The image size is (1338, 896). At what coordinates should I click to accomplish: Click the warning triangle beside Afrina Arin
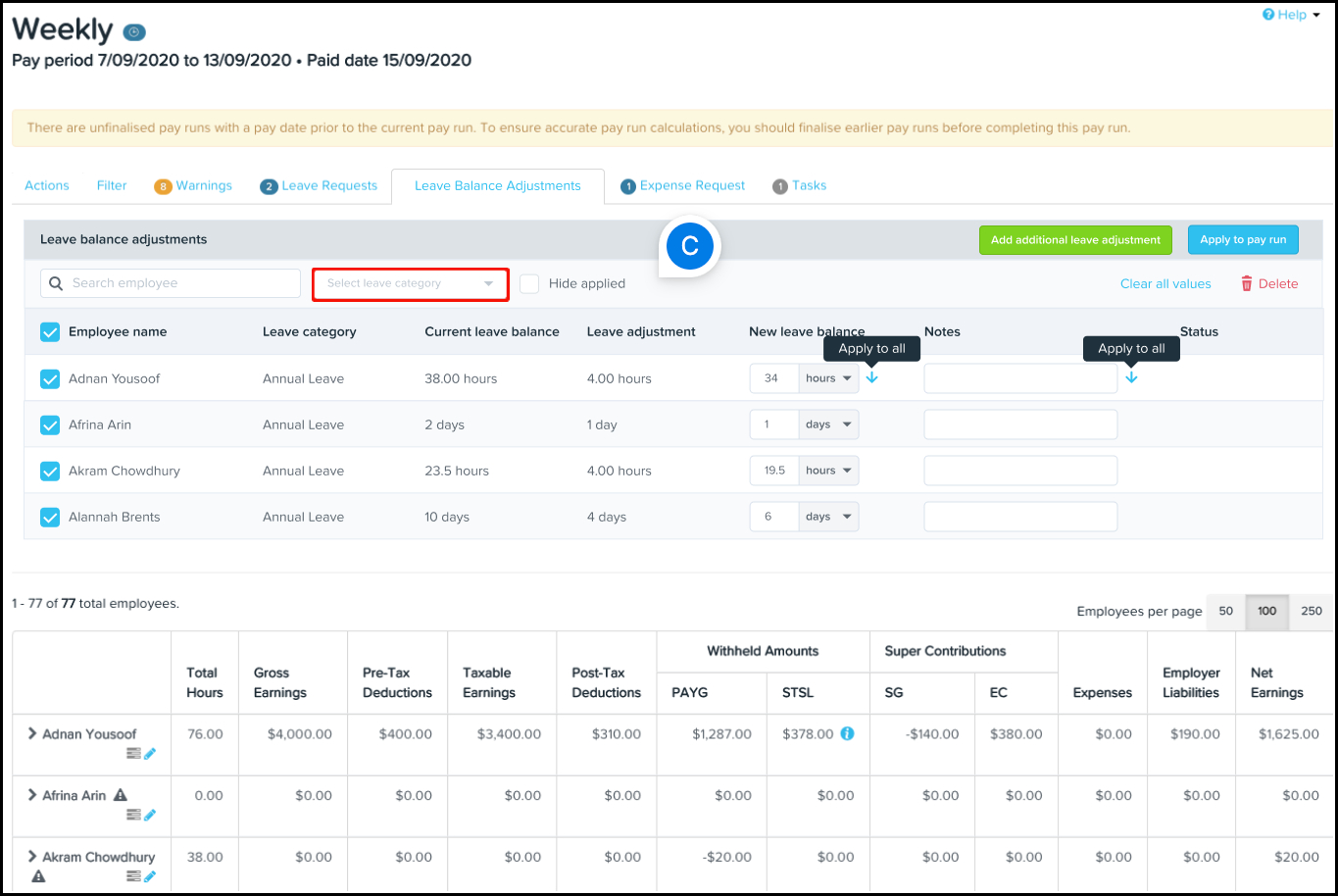121,795
